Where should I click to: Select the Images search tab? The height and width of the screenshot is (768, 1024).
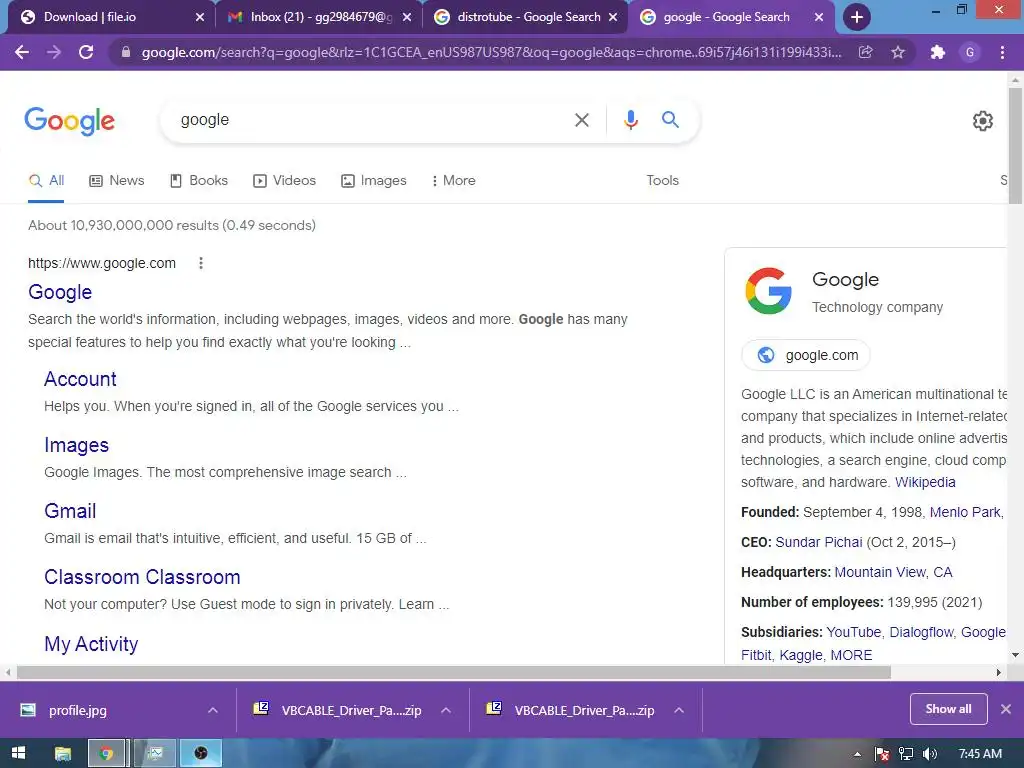point(374,180)
